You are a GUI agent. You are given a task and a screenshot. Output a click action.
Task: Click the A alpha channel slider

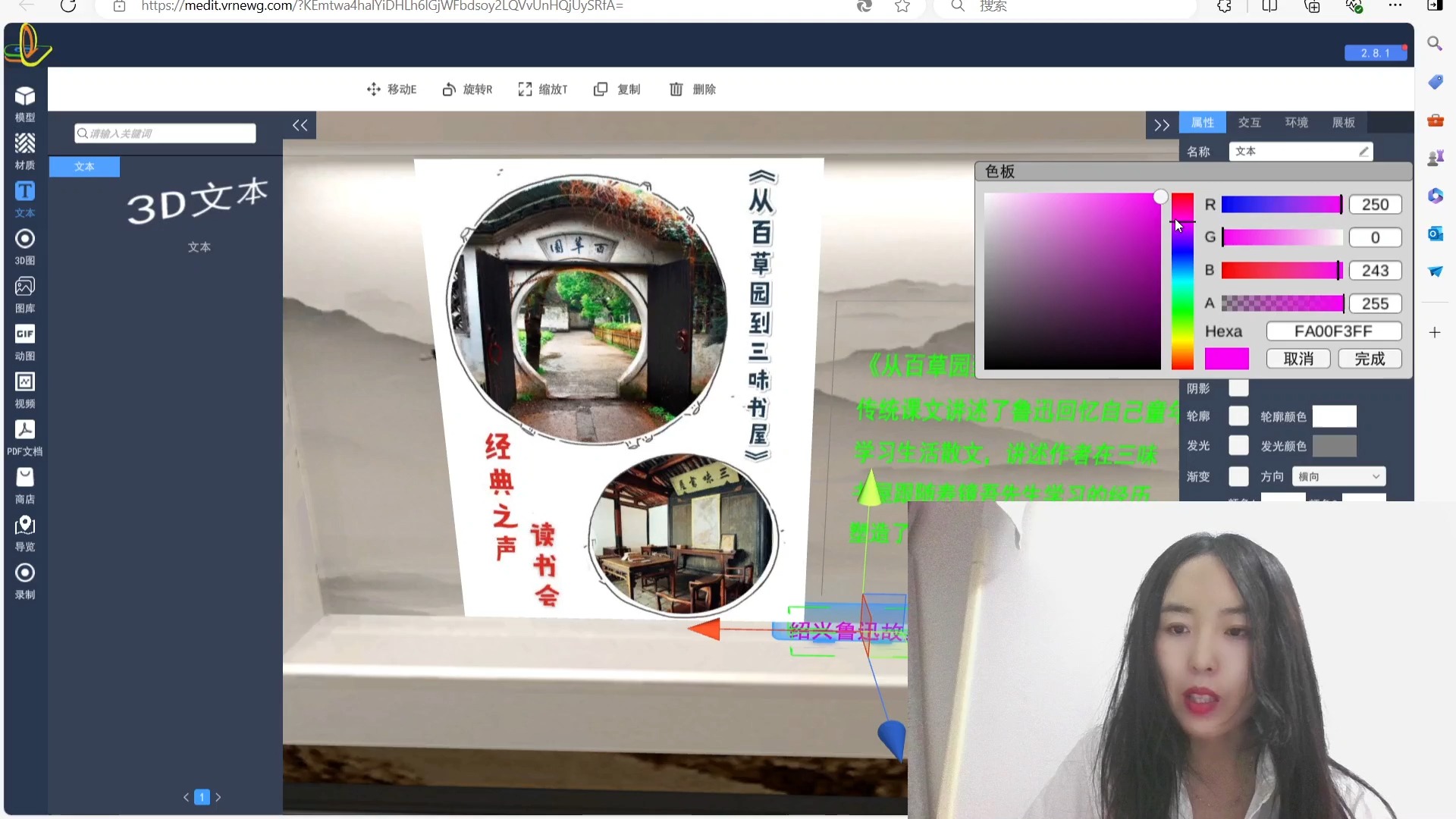pos(1282,304)
